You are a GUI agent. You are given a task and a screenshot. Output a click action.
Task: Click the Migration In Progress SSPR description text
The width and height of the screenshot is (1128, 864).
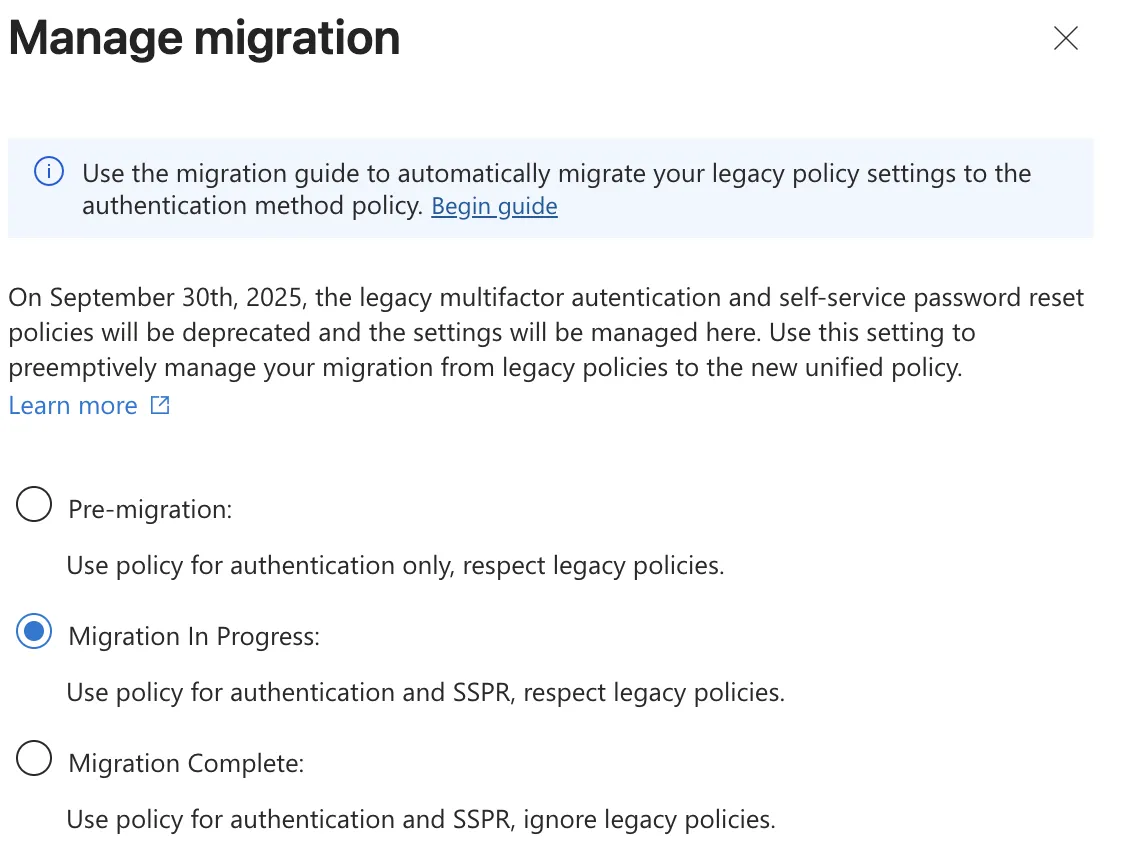pyautogui.click(x=425, y=692)
